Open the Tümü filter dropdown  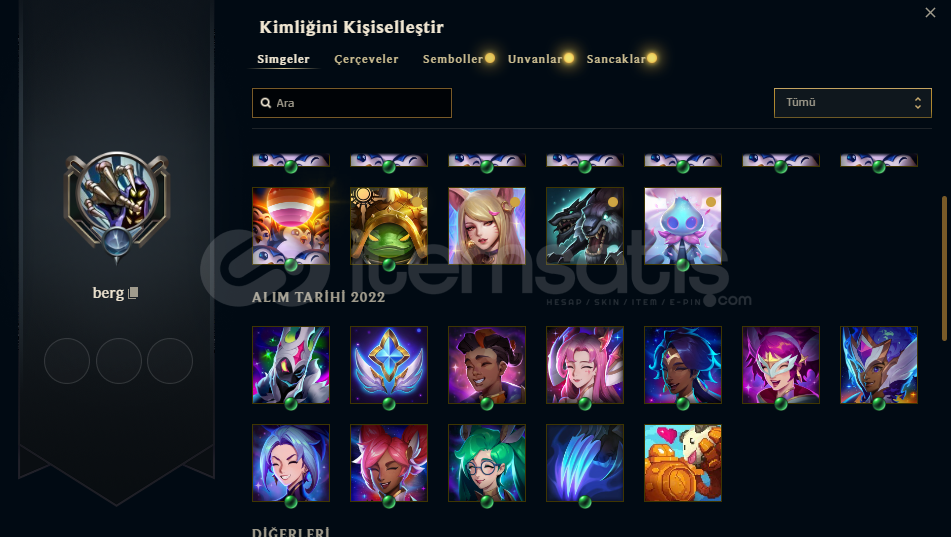coord(853,103)
